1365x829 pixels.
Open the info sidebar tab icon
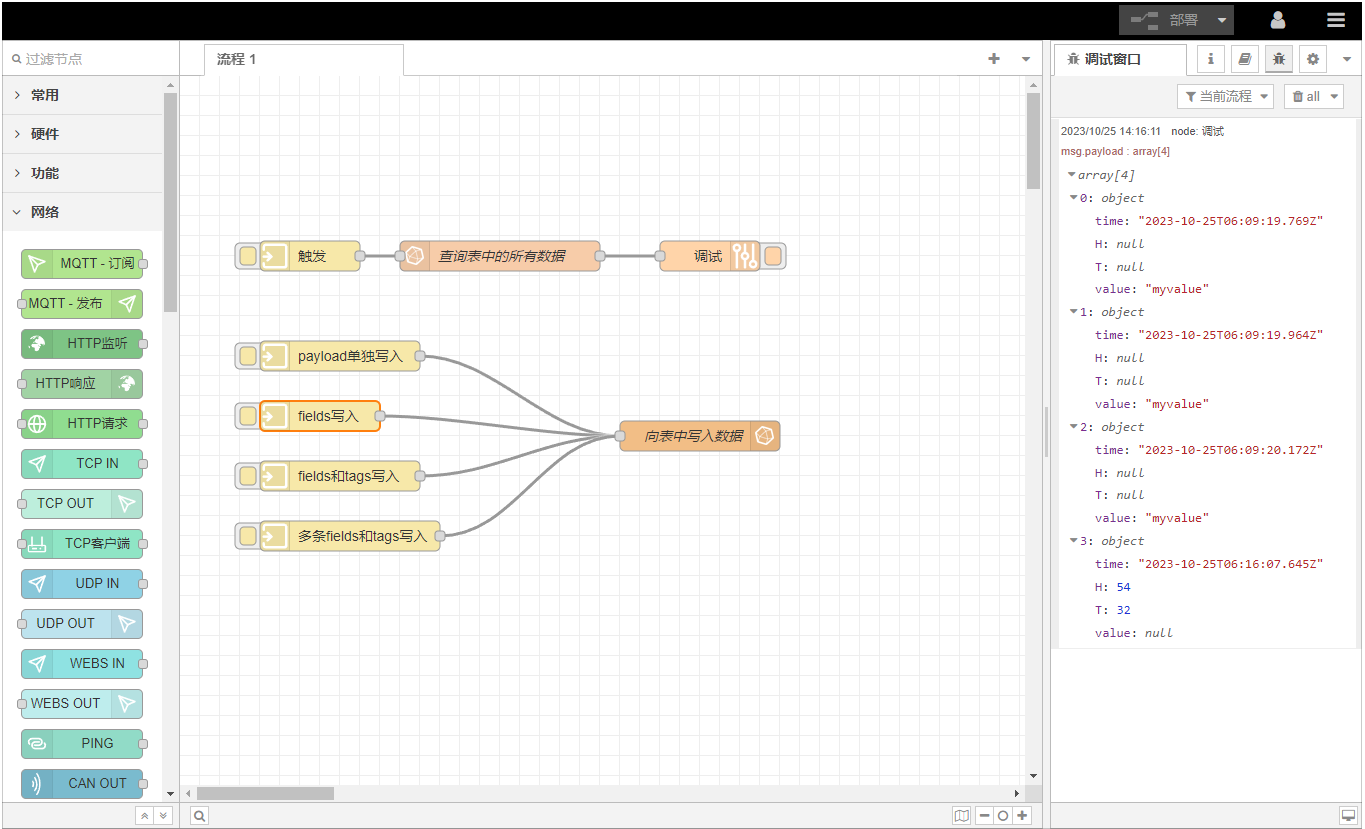click(1211, 59)
